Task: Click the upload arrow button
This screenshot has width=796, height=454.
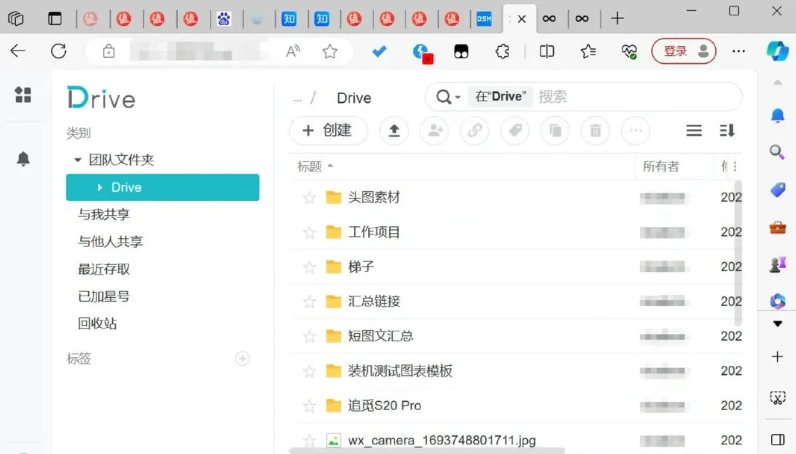Action: click(394, 131)
